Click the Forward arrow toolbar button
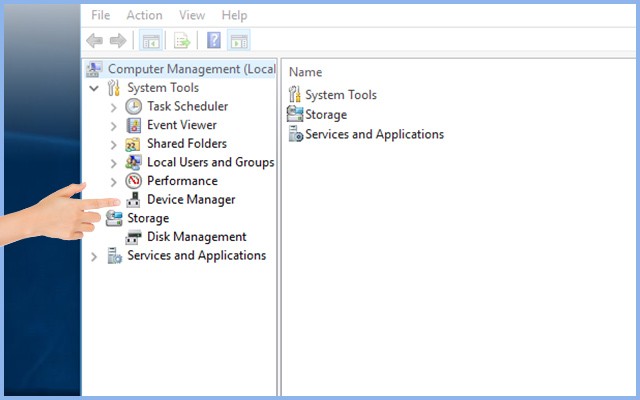Image resolution: width=640 pixels, height=400 pixels. click(x=117, y=41)
